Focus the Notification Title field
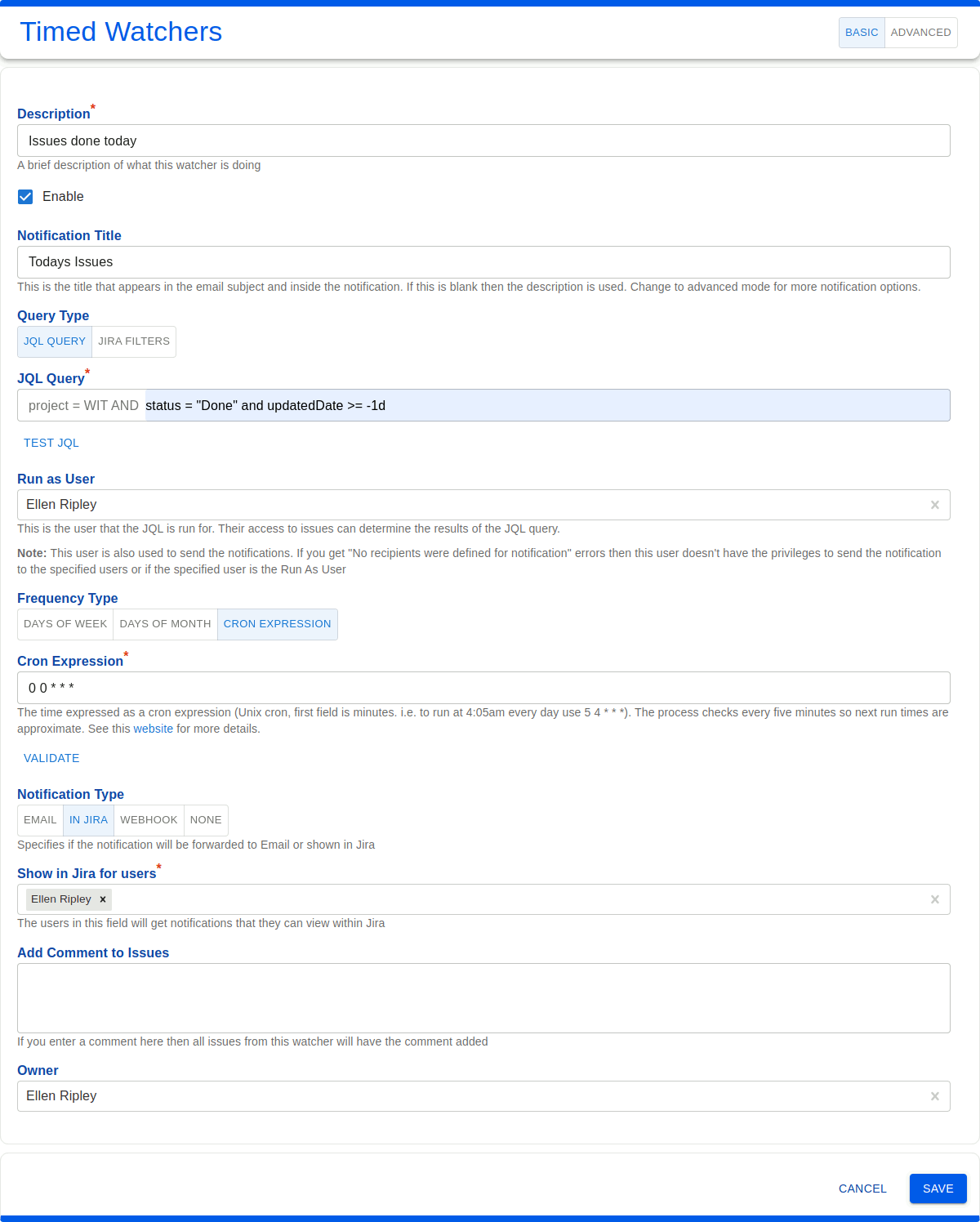This screenshot has width=980, height=1222. pos(483,262)
